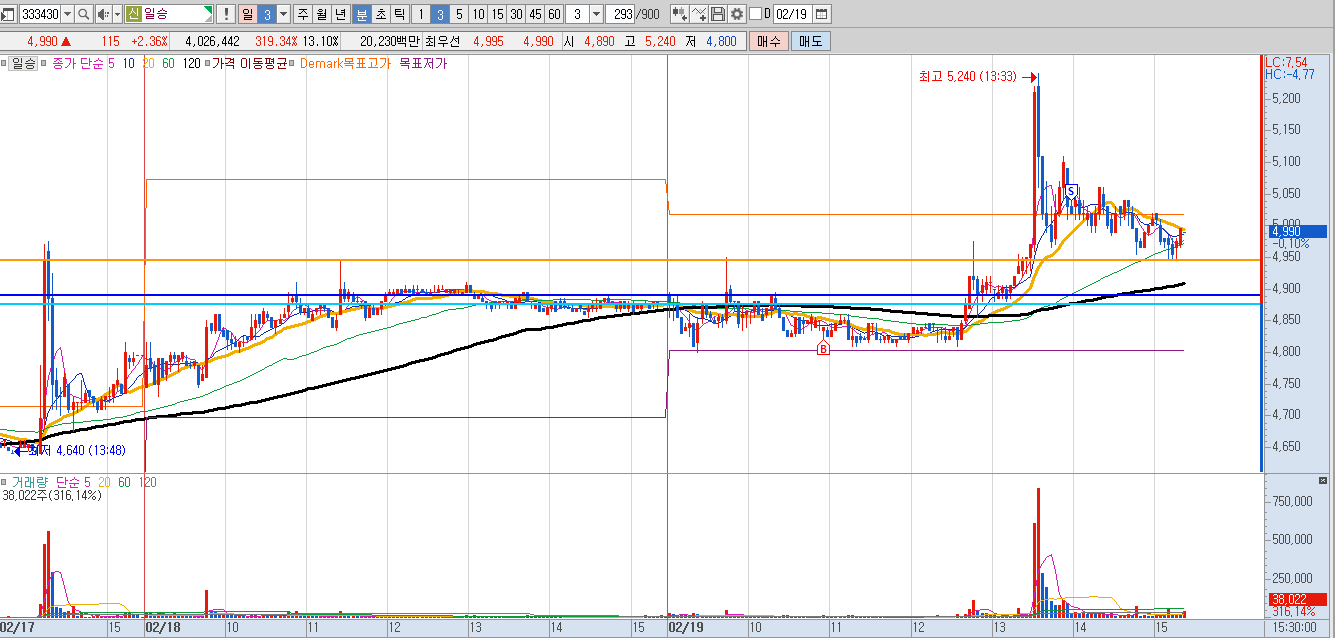Click the window menu icon at far left of toolbar
Image resolution: width=1335 pixels, height=638 pixels.
coord(8,14)
